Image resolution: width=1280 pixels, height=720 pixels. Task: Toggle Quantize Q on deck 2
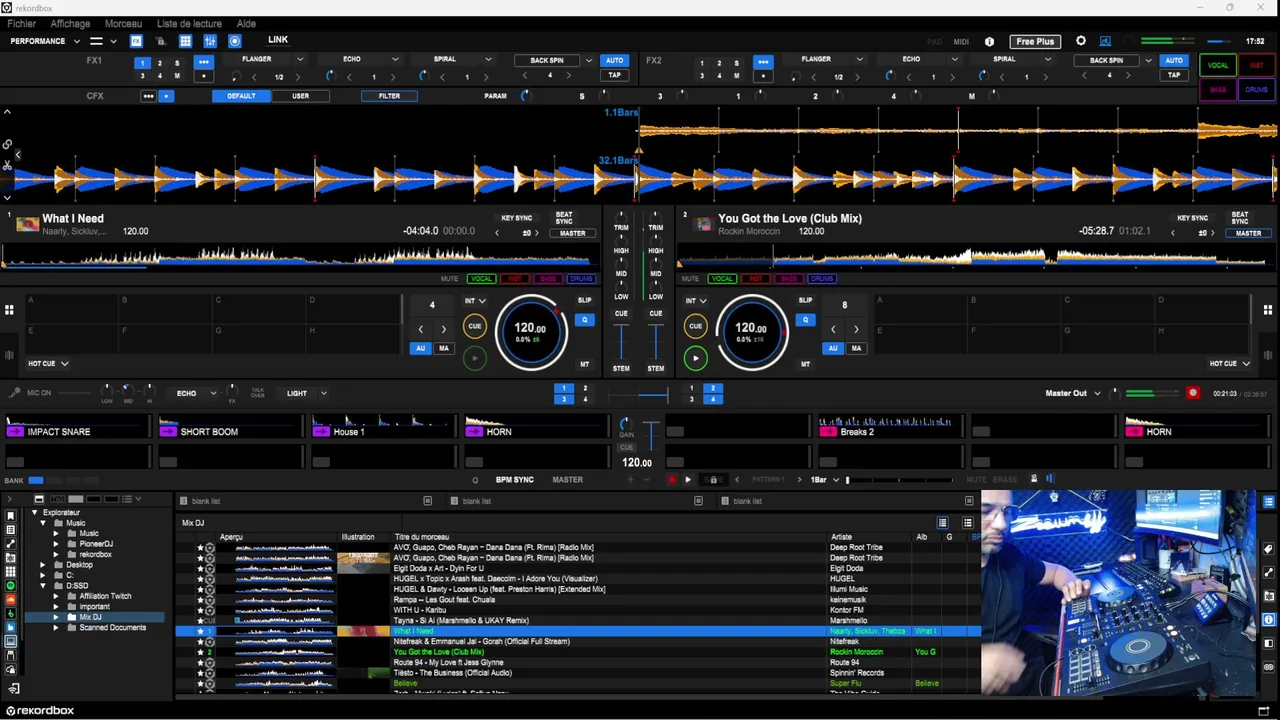point(805,320)
